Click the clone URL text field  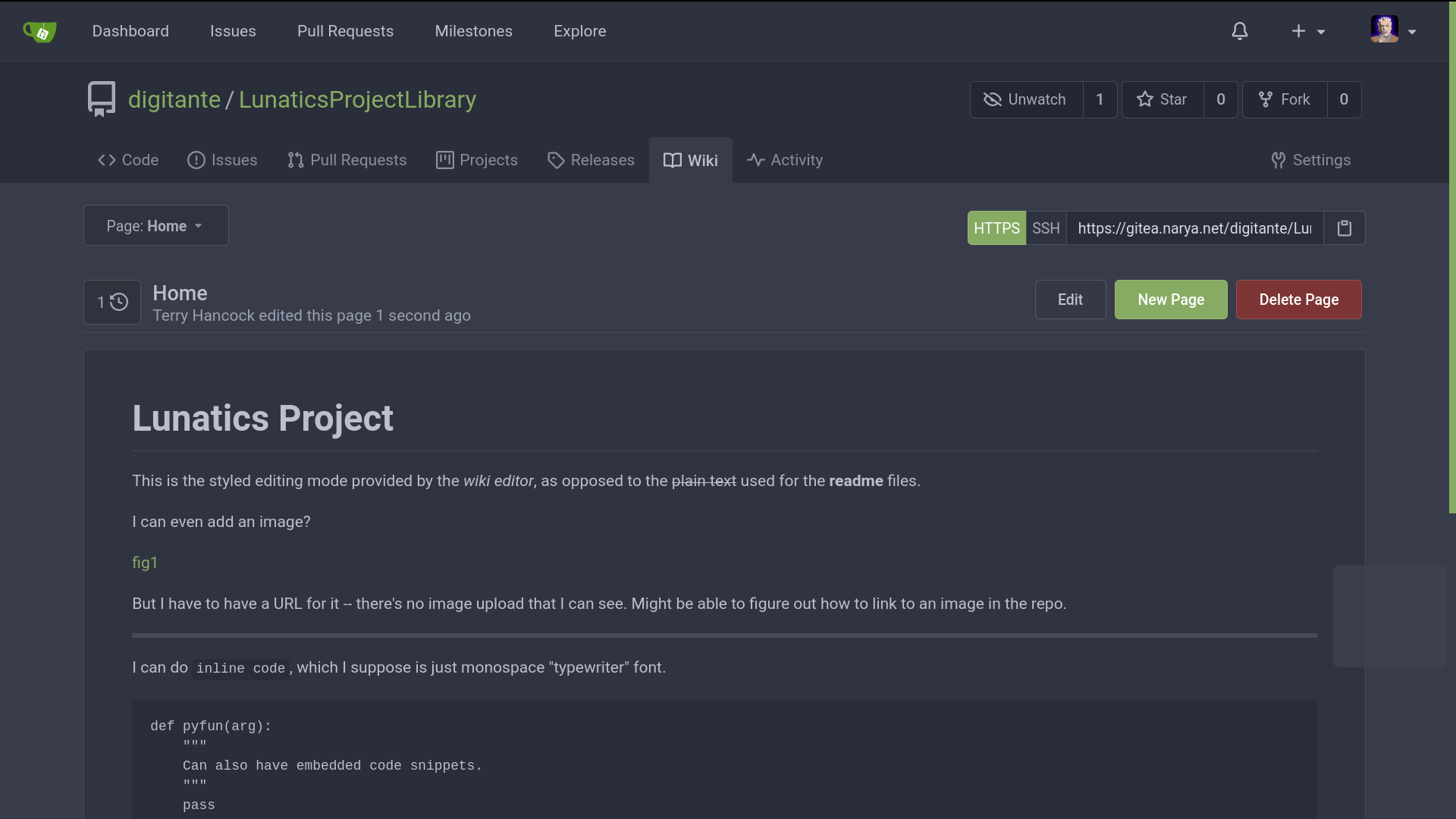click(1194, 228)
